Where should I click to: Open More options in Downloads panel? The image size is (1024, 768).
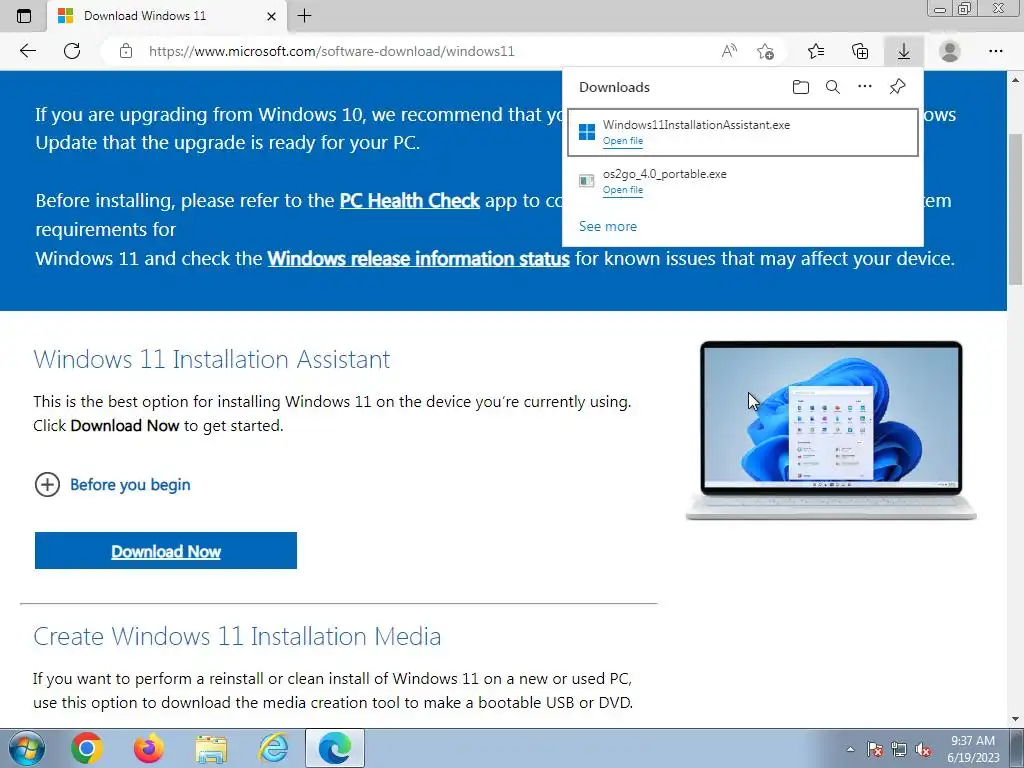coord(865,87)
